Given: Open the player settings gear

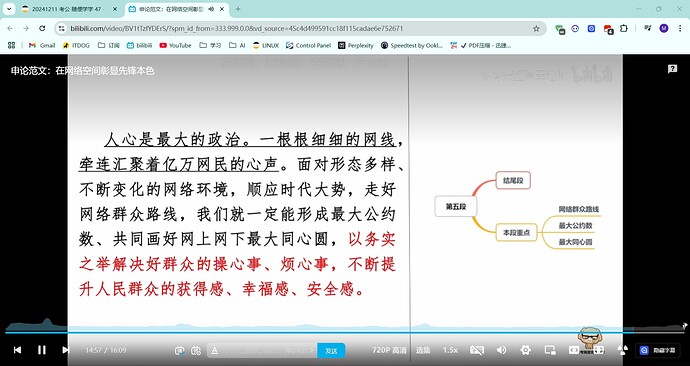Looking at the screenshot, I should tap(525, 350).
